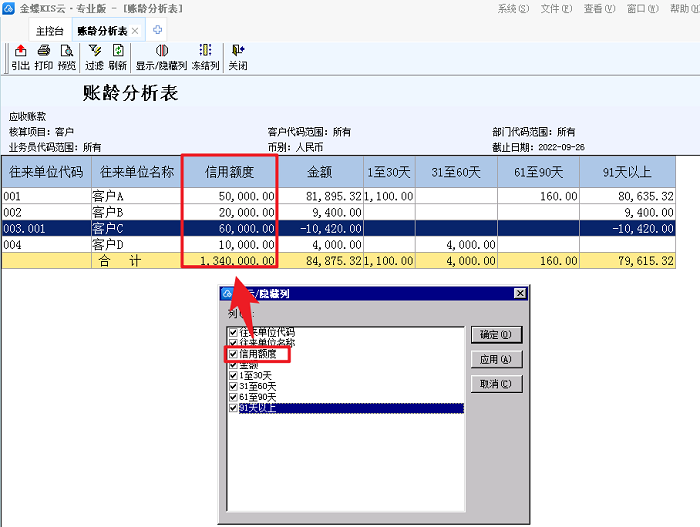The width and height of the screenshot is (700, 527).
Task: Add a new tab with plus icon
Action: 157,30
